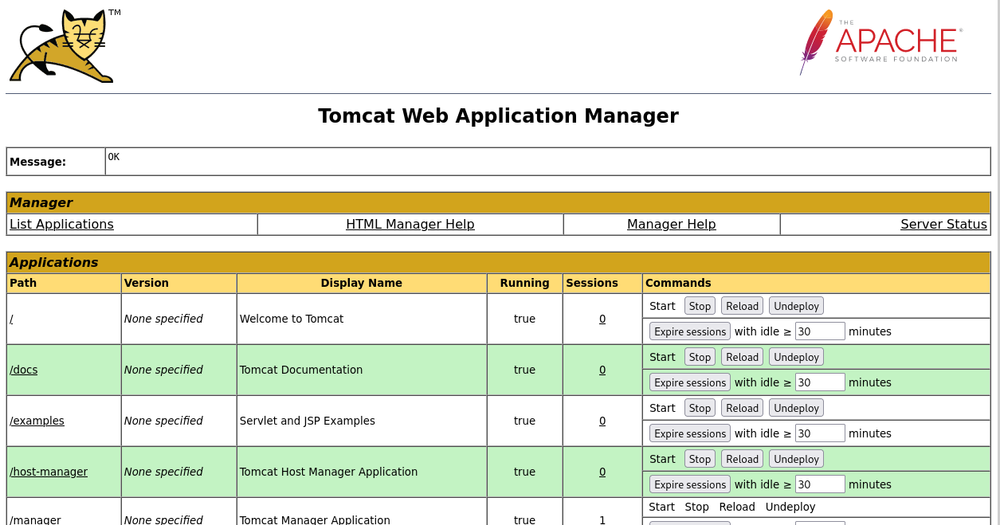Undeploy the Tomcat Host Manager Application
Screen dimensions: 1000x525
pyautogui.click(x=796, y=459)
